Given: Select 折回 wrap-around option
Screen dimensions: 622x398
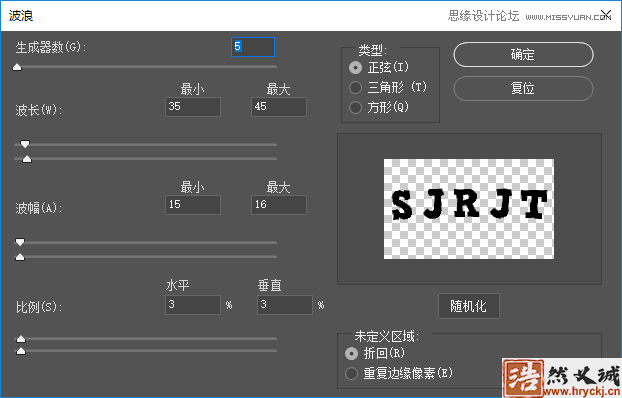Looking at the screenshot, I should [351, 353].
